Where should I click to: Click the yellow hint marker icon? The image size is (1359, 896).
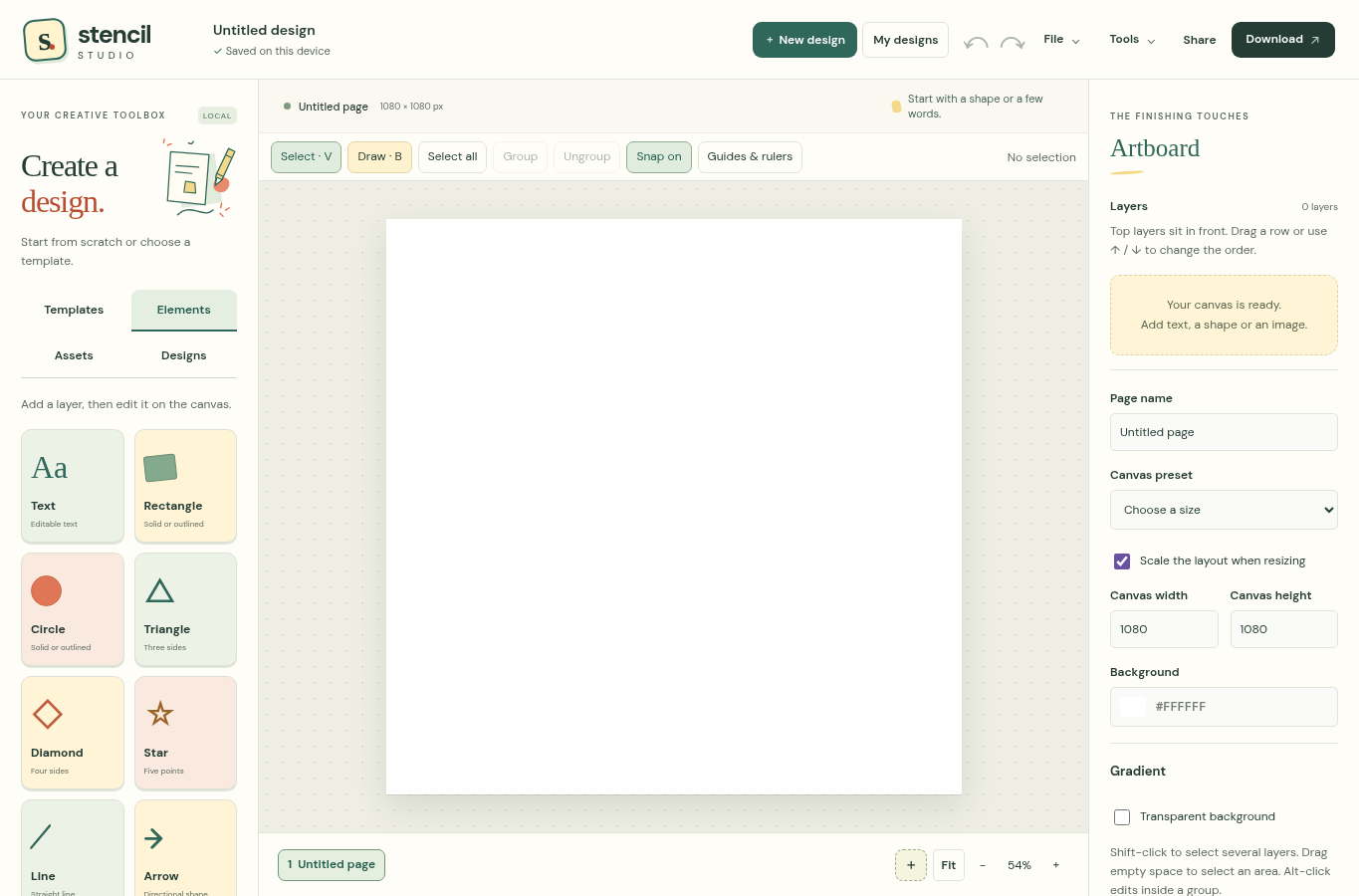coord(896,106)
